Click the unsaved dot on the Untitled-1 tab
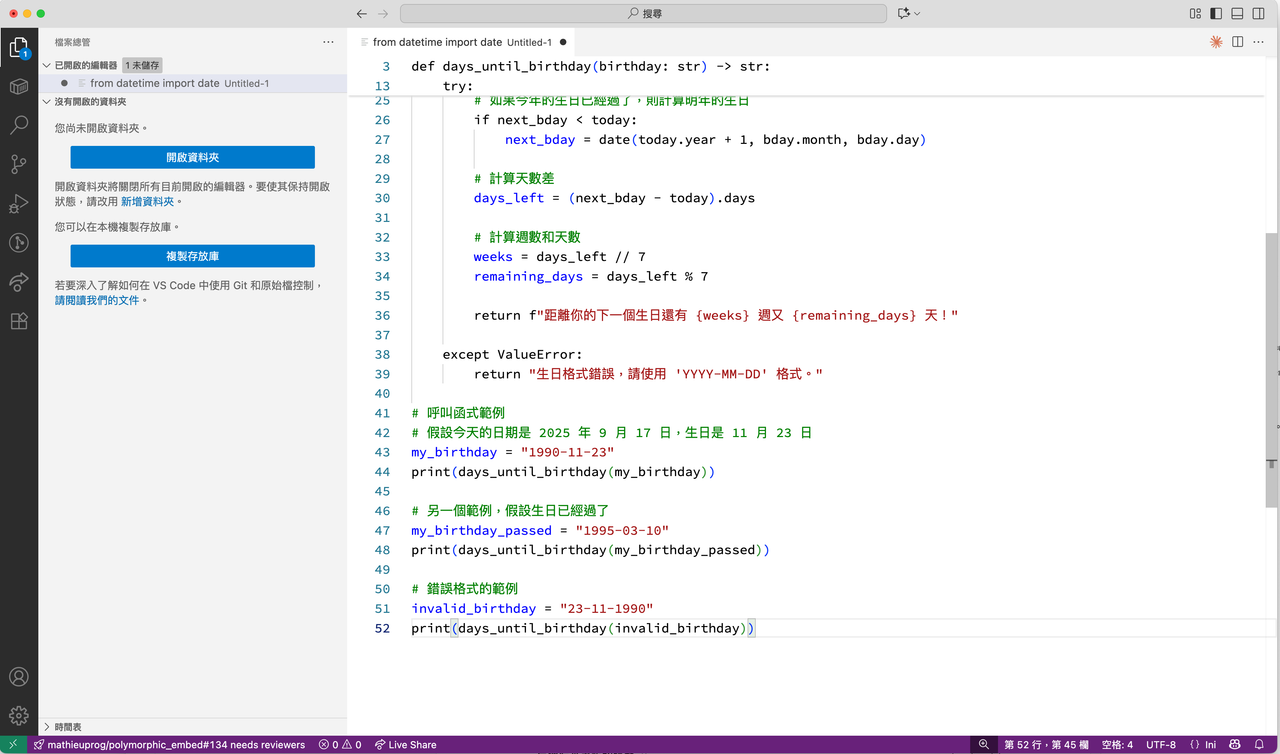 (563, 42)
